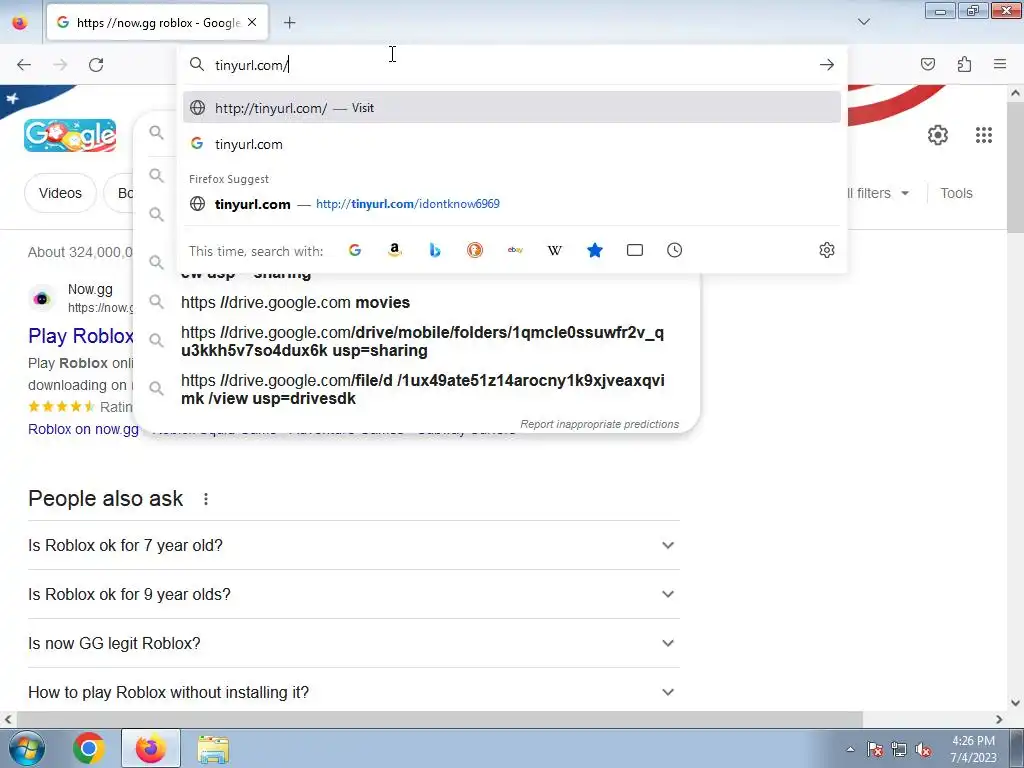Open Windows Explorer from the taskbar
The image size is (1024, 768).
(213, 748)
